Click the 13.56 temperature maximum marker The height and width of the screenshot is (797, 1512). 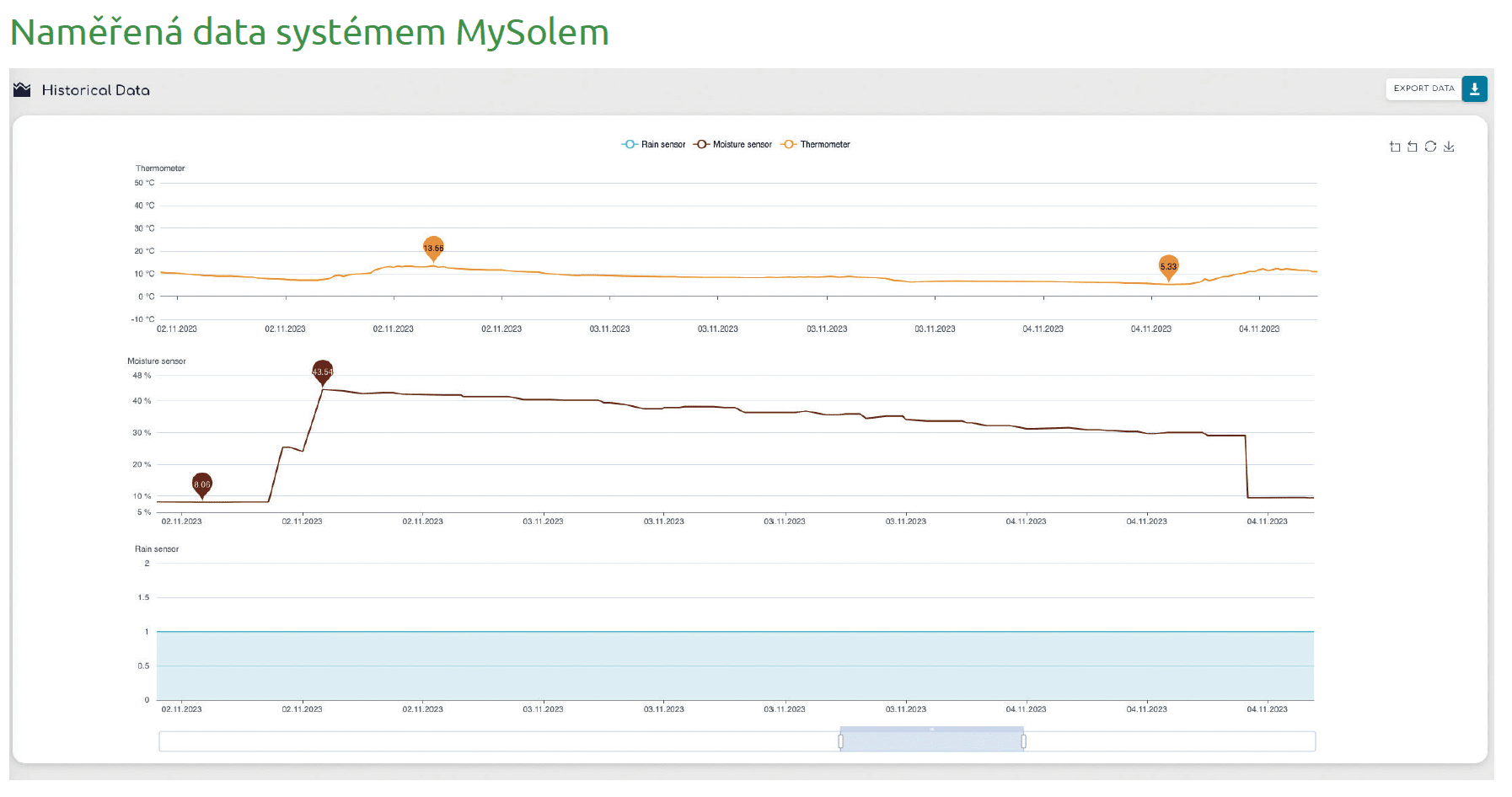pyautogui.click(x=433, y=248)
